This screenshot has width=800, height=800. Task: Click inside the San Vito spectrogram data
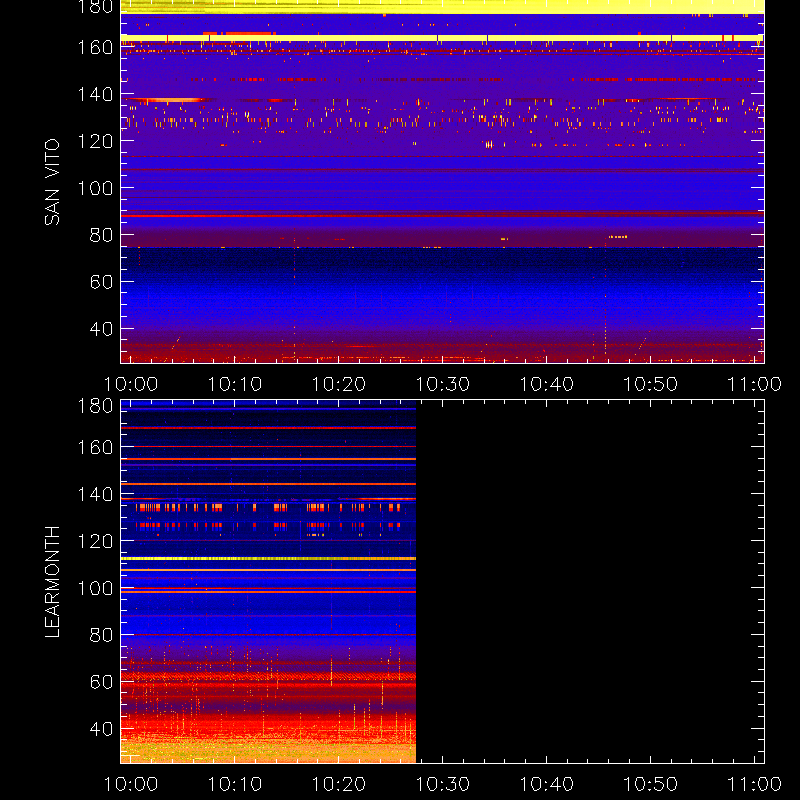point(442,182)
